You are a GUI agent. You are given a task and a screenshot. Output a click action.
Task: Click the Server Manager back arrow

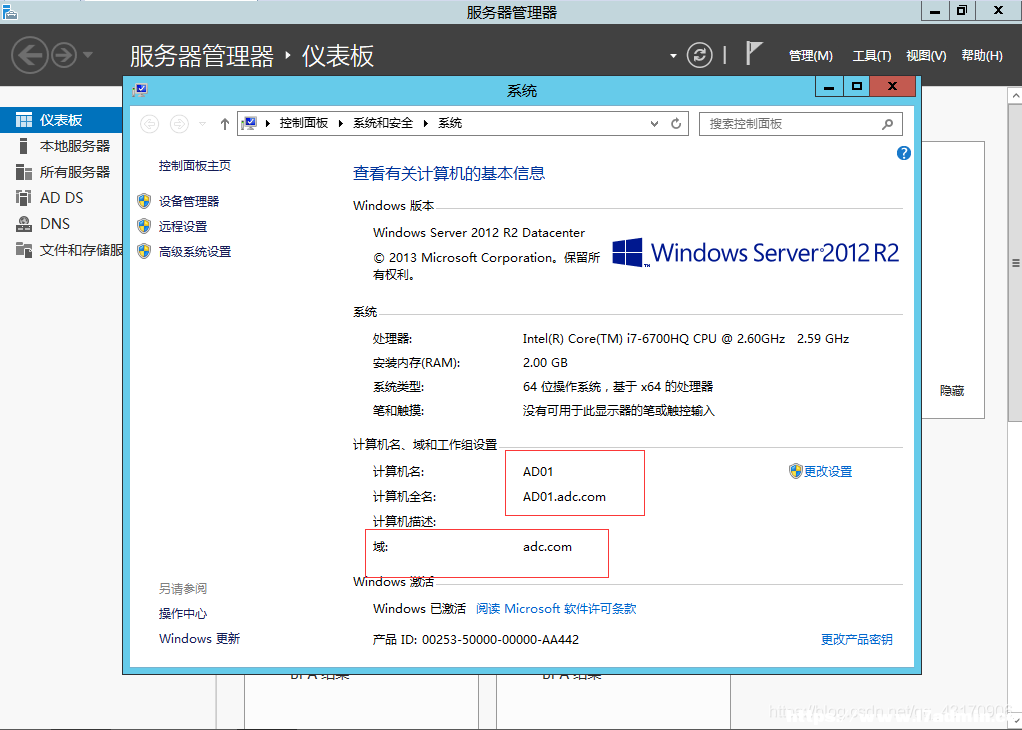(x=30, y=55)
